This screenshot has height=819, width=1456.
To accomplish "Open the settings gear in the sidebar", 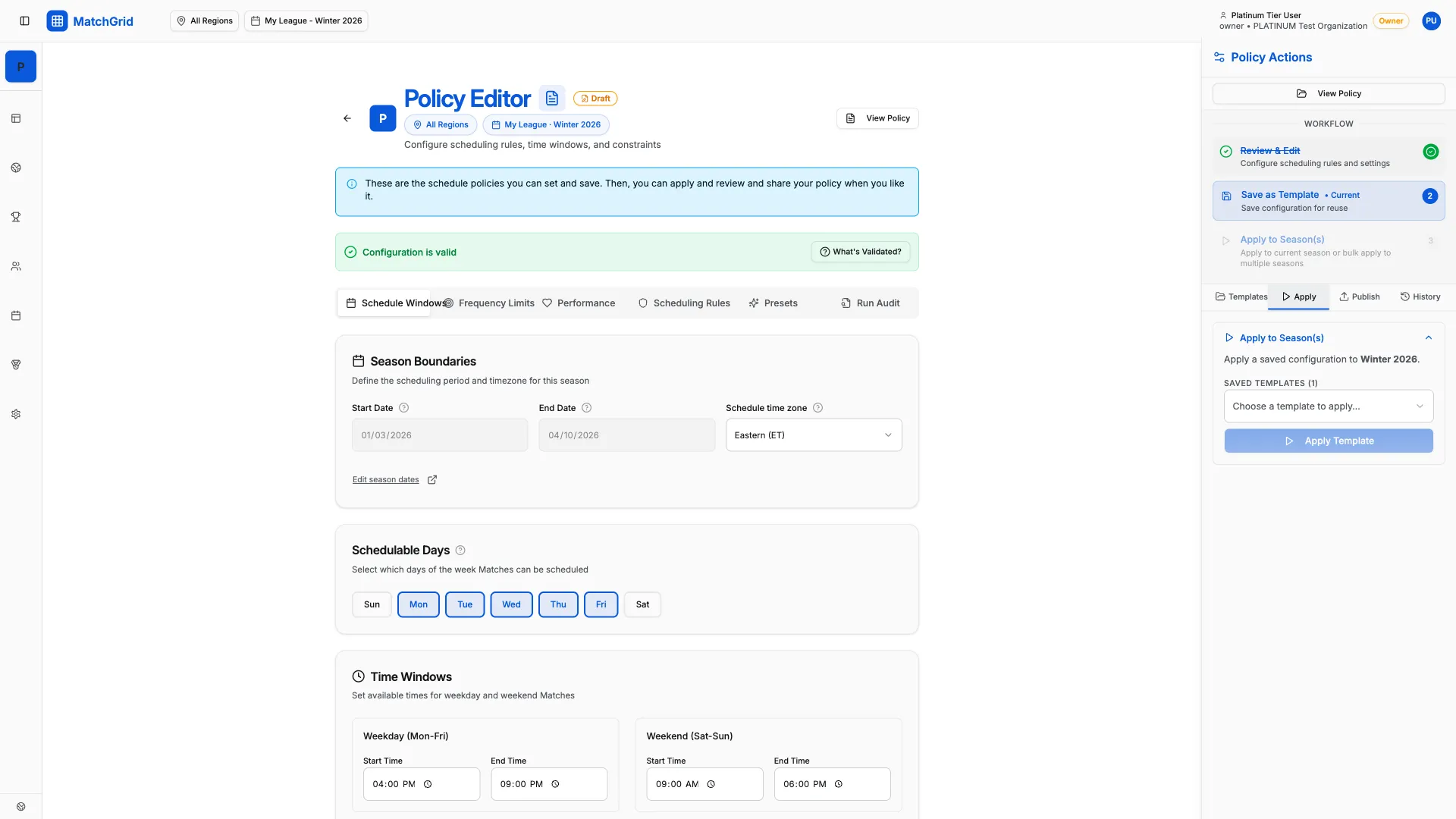I will (16, 414).
